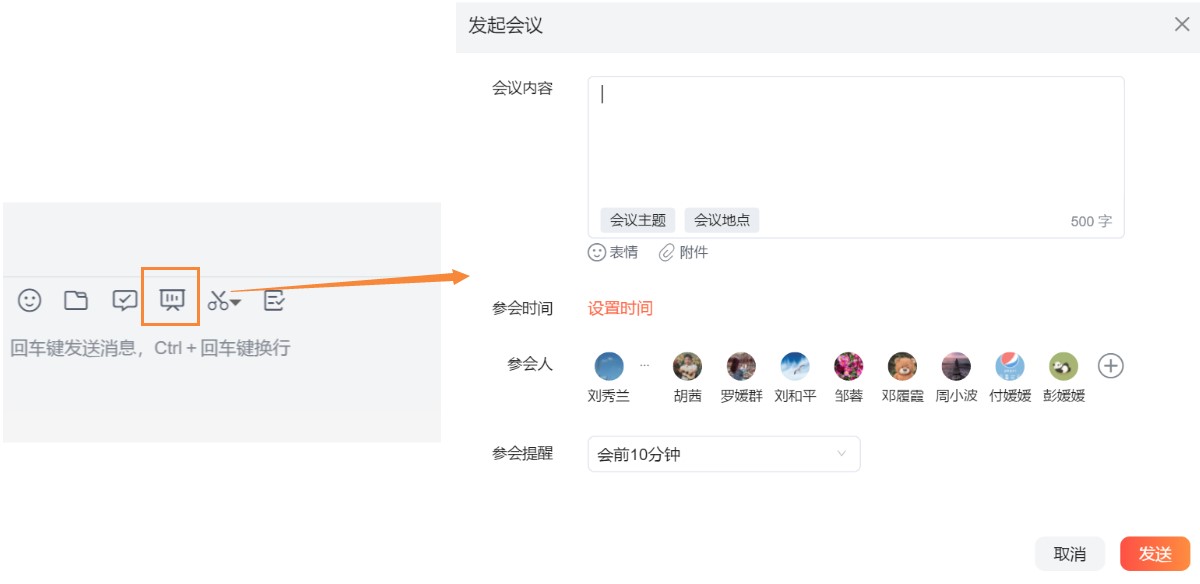
Task: Insert the 会议主题 tag into meeting content
Action: (637, 219)
